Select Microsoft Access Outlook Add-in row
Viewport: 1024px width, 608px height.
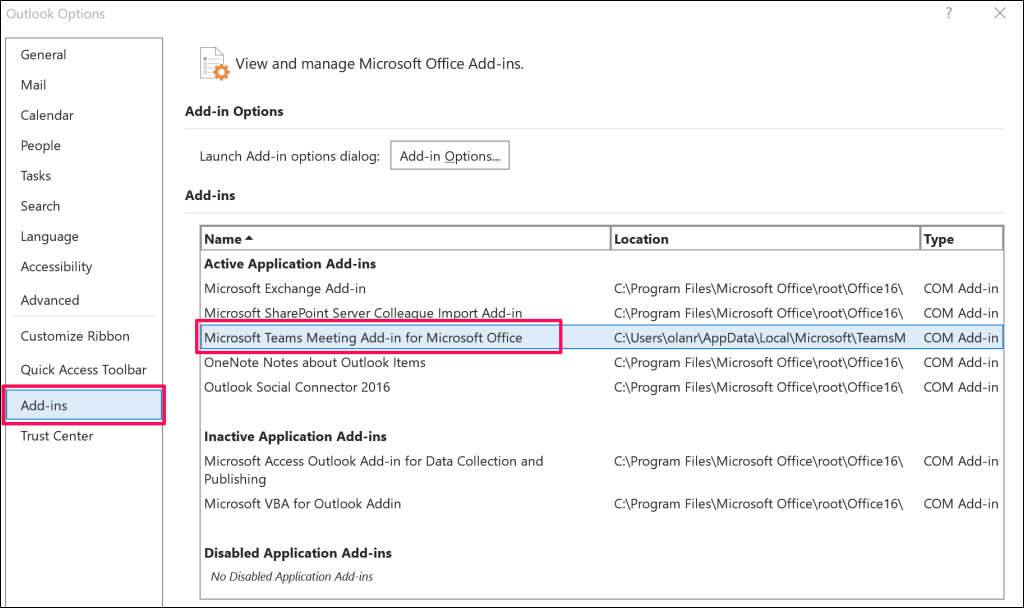[601, 470]
